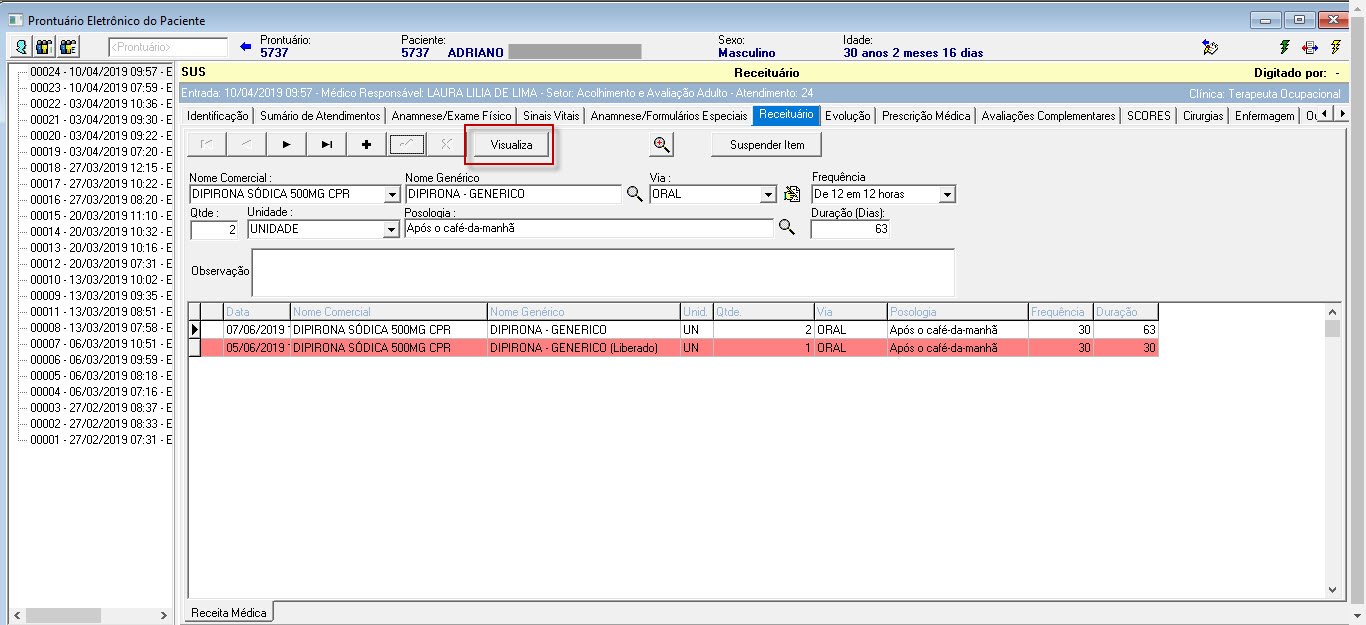Viewport: 1366px width, 625px height.
Task: Open the Frequência dropdown
Action: pyautogui.click(x=947, y=195)
